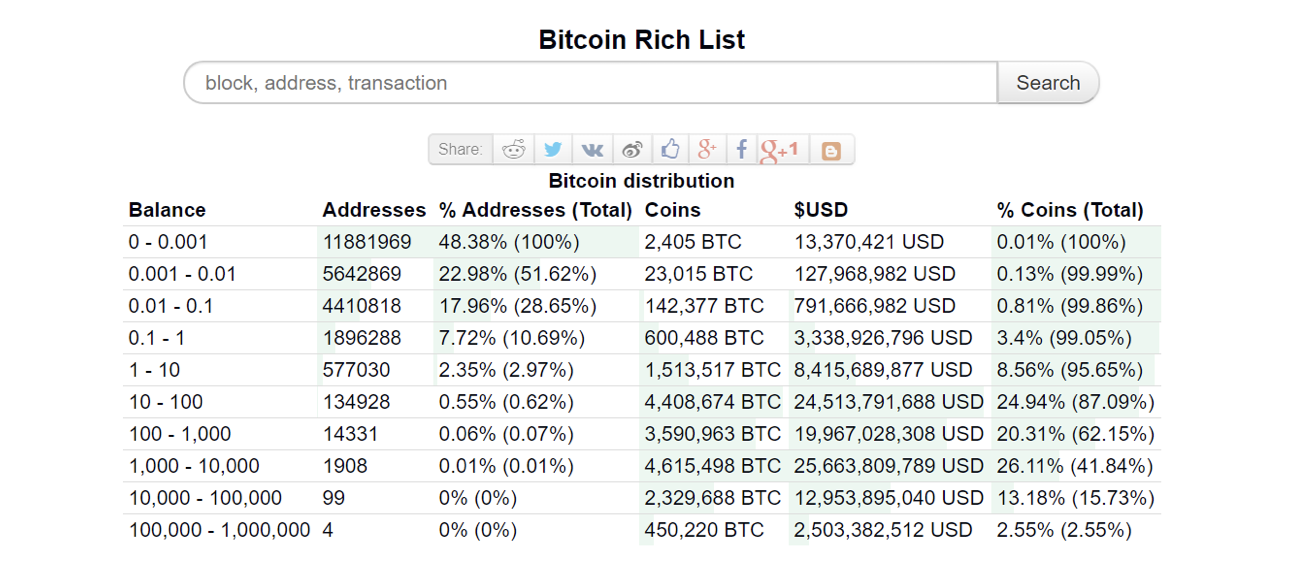
Task: Focus the block, address, transaction search field
Action: click(x=590, y=83)
